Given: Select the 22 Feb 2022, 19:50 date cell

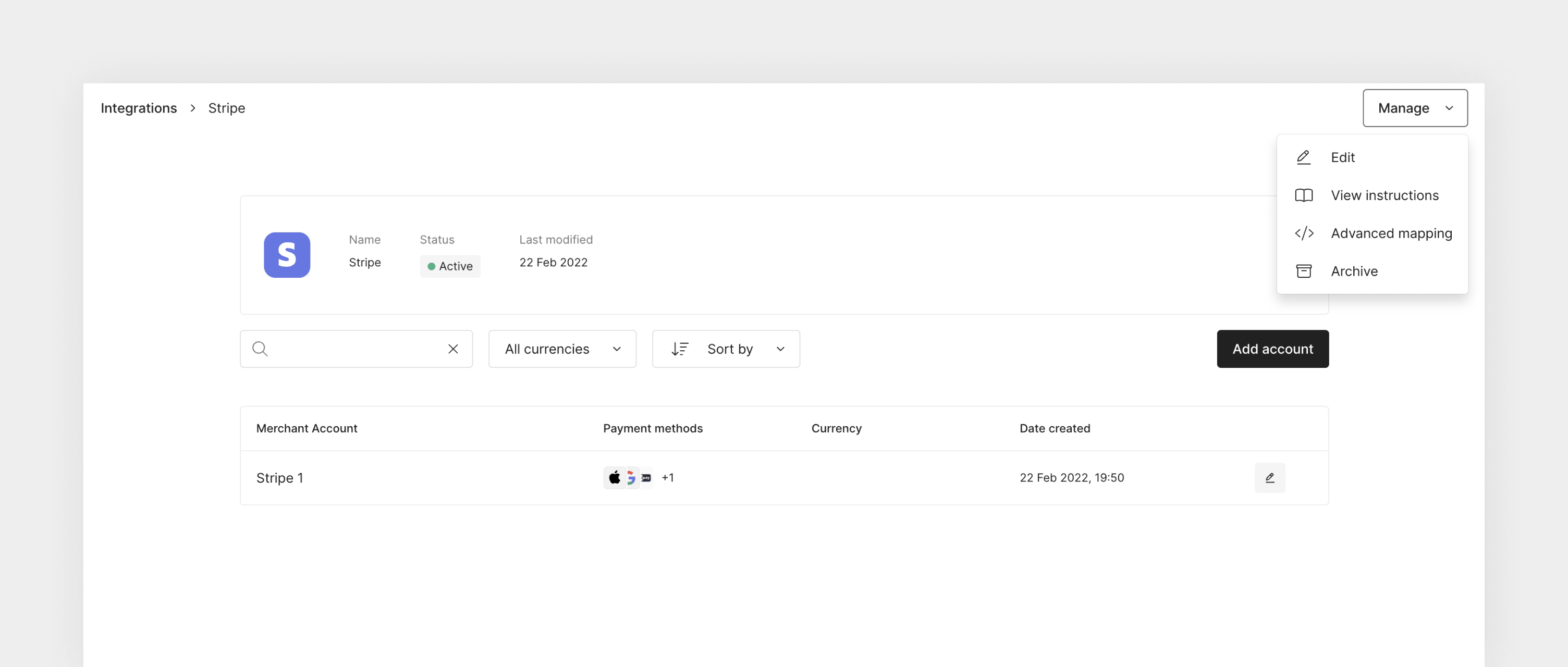Looking at the screenshot, I should (1071, 478).
